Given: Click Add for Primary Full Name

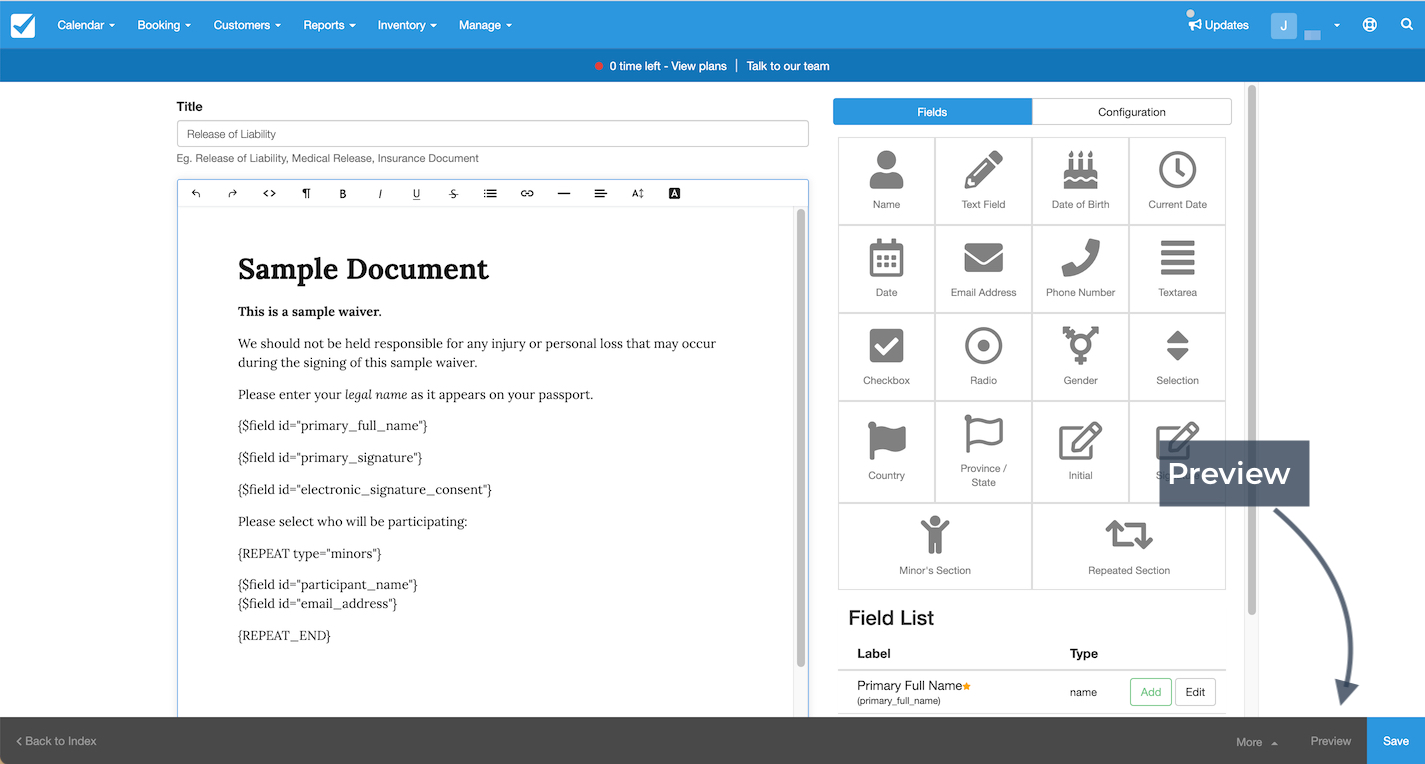Looking at the screenshot, I should [x=1151, y=692].
